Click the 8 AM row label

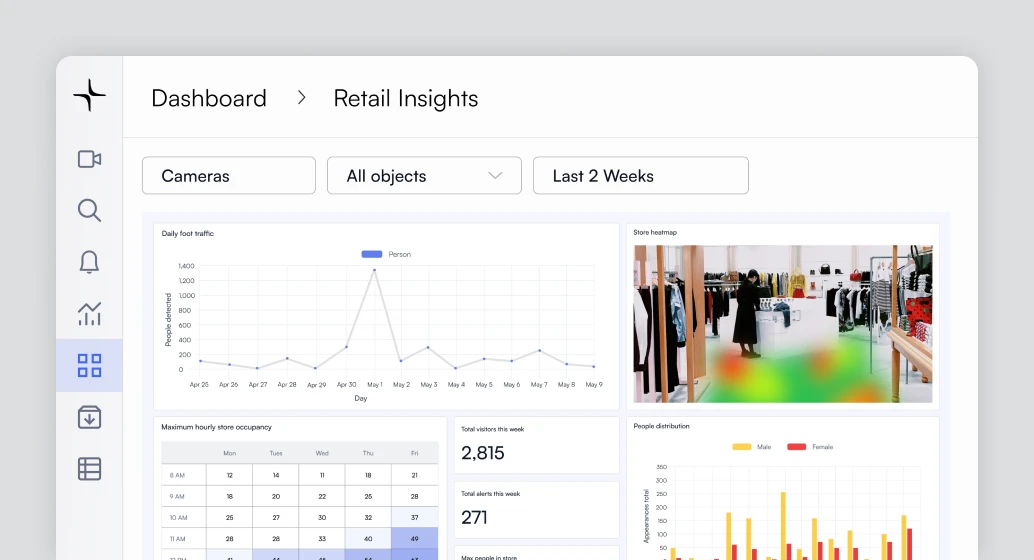[177, 475]
